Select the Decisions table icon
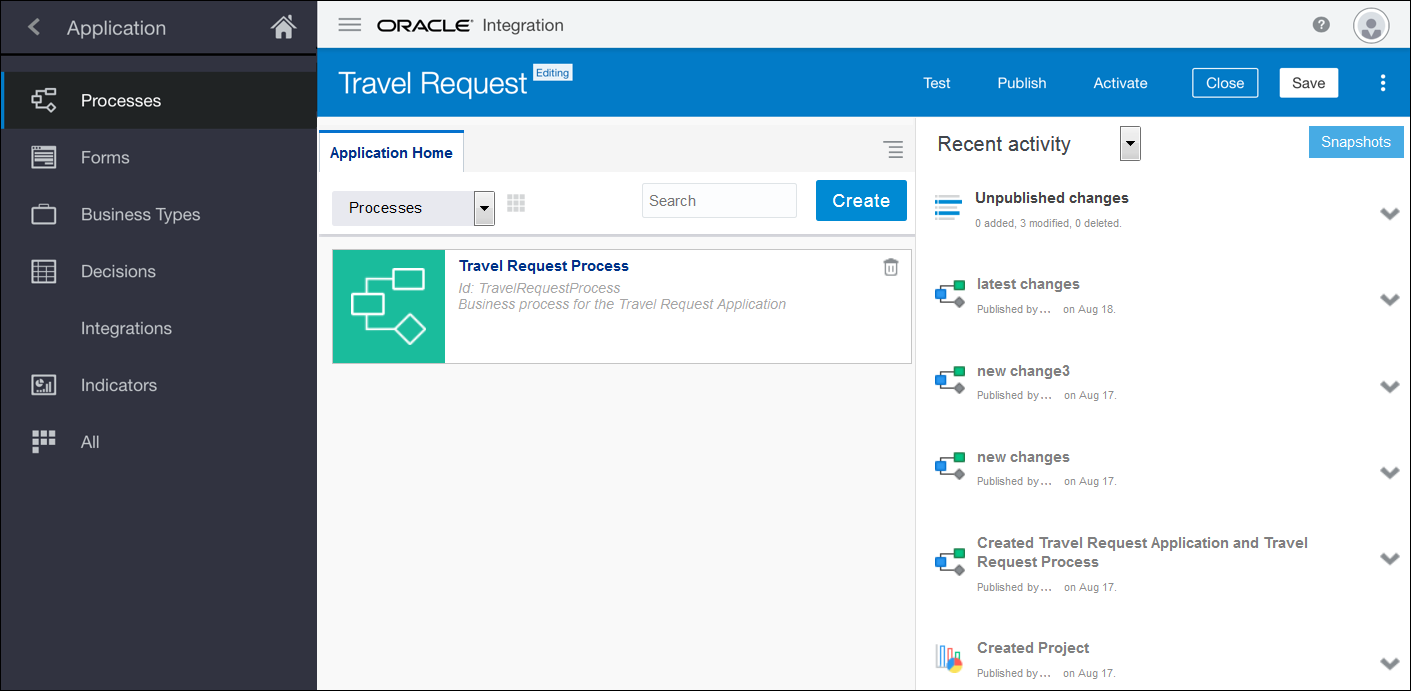 click(x=44, y=271)
